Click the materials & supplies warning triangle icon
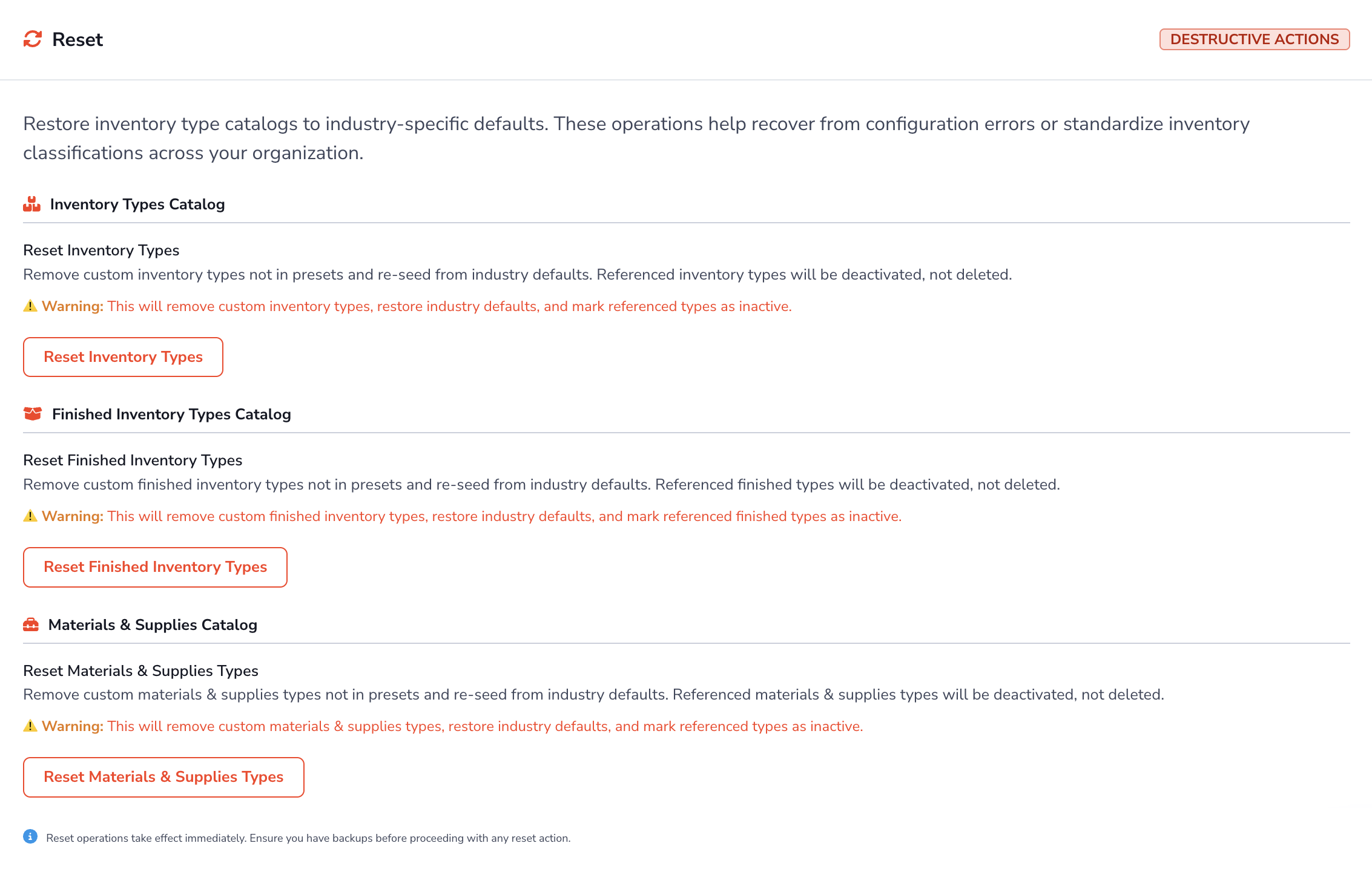Viewport: 1372px width, 869px height. pyautogui.click(x=30, y=726)
